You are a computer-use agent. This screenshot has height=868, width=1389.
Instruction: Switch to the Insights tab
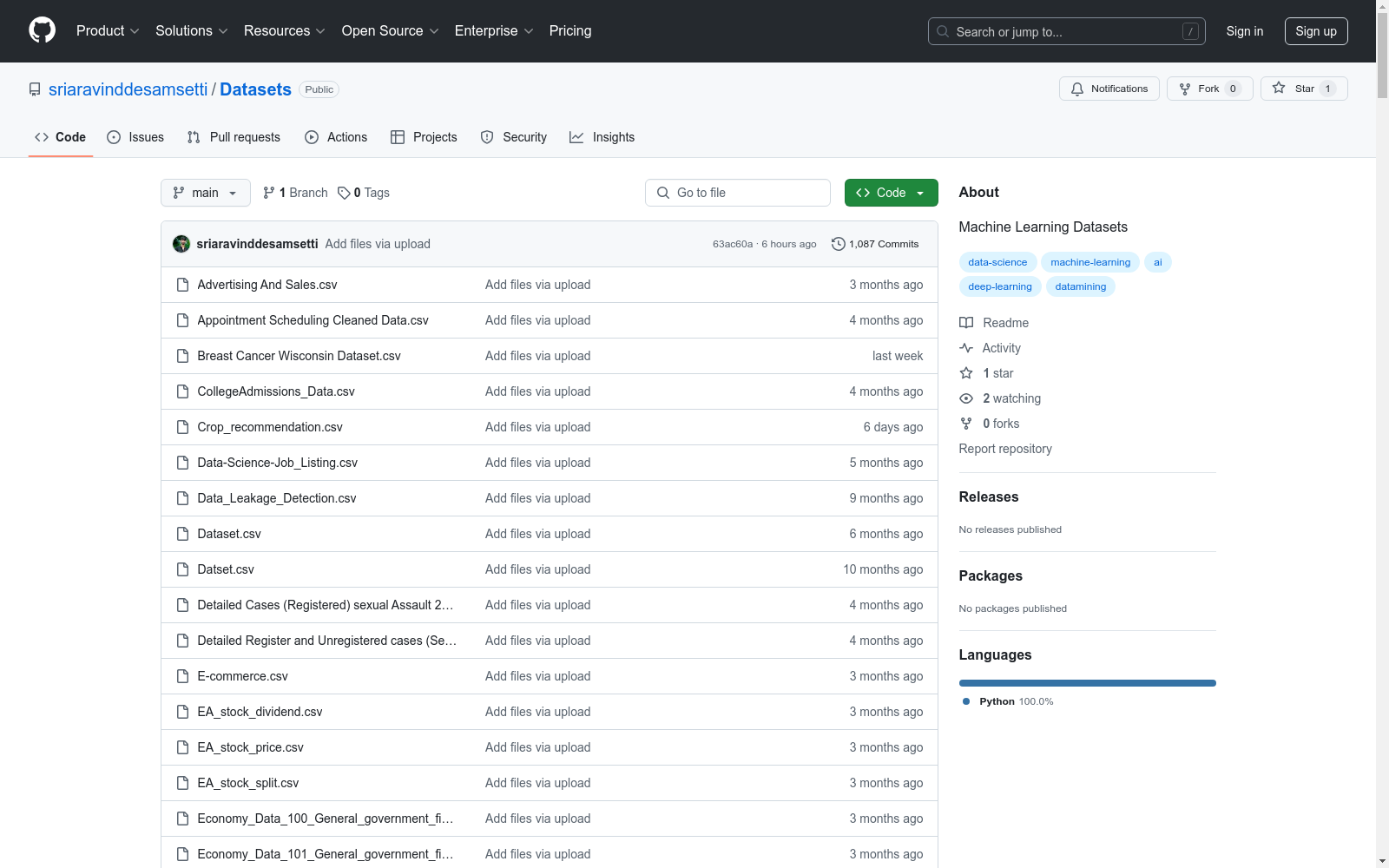point(602,137)
